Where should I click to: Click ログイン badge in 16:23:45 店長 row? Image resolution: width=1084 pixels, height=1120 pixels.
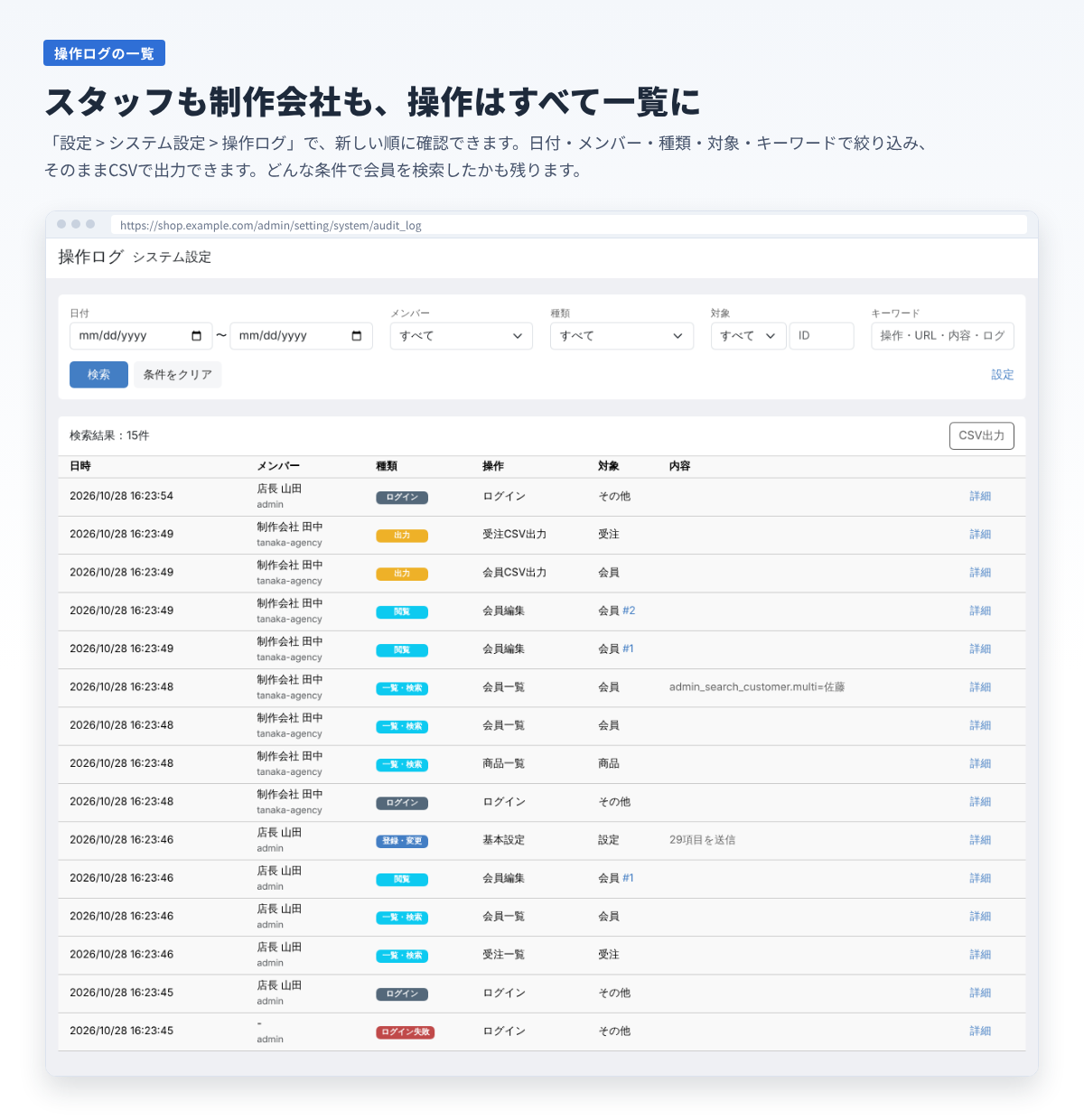pos(402,994)
